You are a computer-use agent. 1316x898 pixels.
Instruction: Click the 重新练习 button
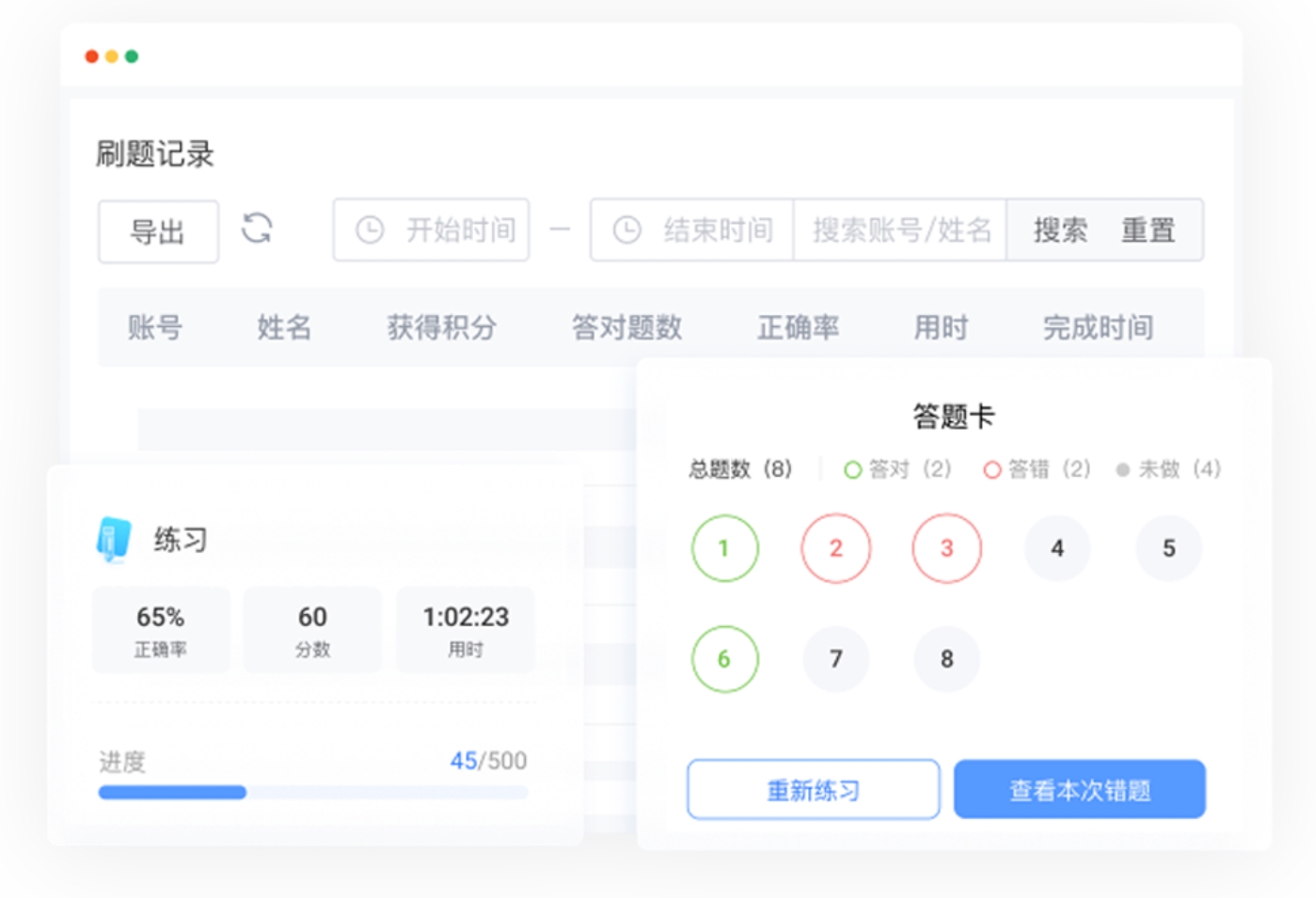pos(813,790)
